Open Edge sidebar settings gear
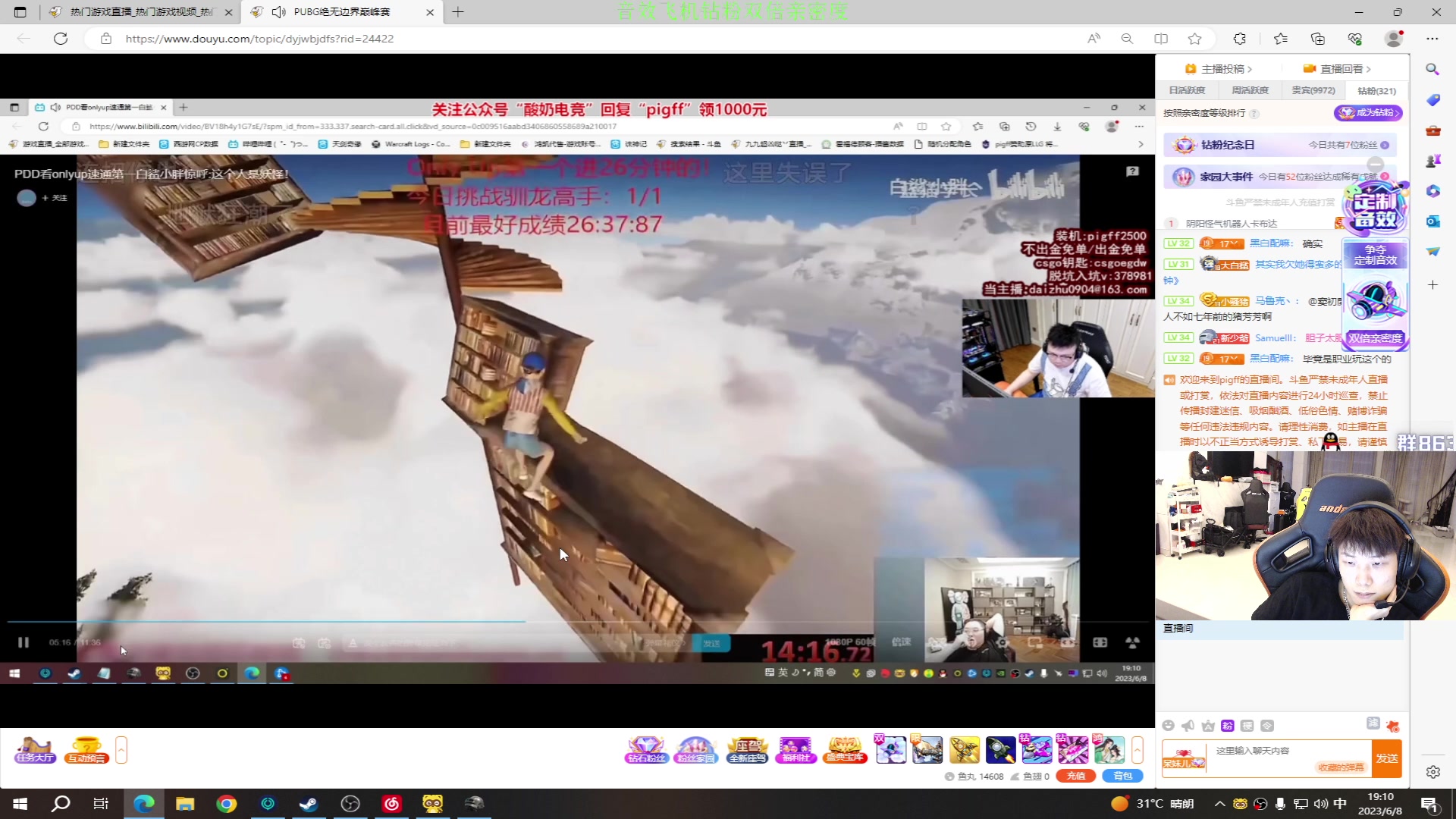Screen dimensions: 1456x819 coord(1432,772)
